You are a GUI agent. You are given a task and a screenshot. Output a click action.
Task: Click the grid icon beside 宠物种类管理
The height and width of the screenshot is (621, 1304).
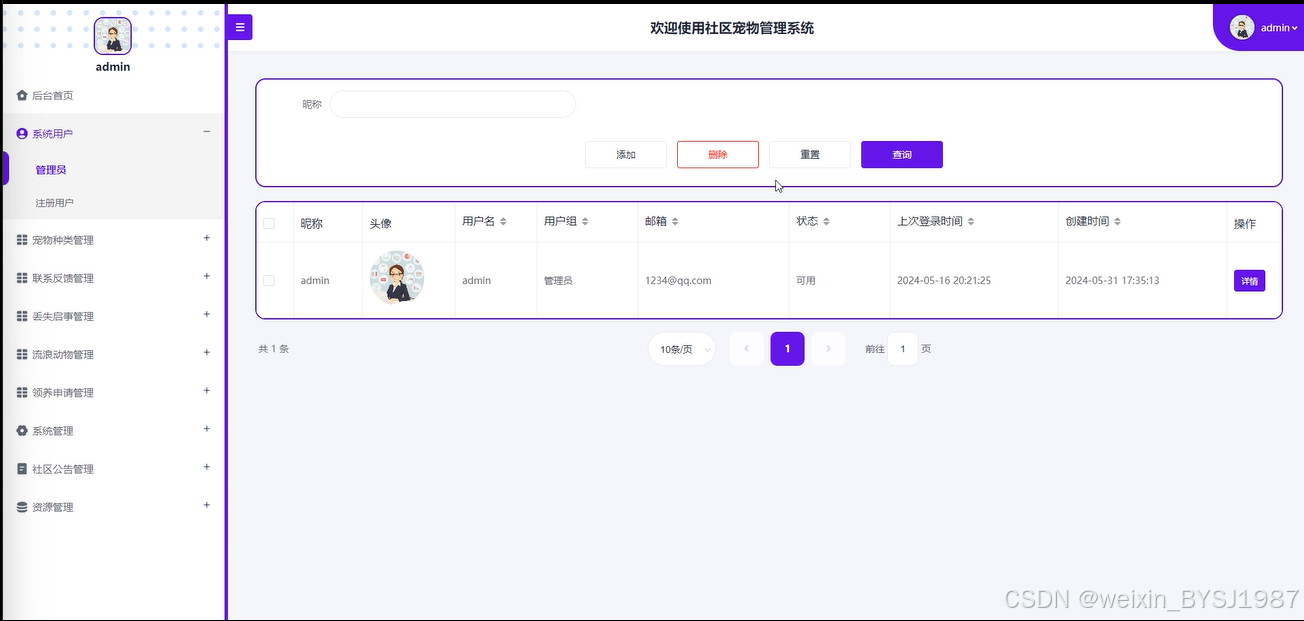pos(22,240)
